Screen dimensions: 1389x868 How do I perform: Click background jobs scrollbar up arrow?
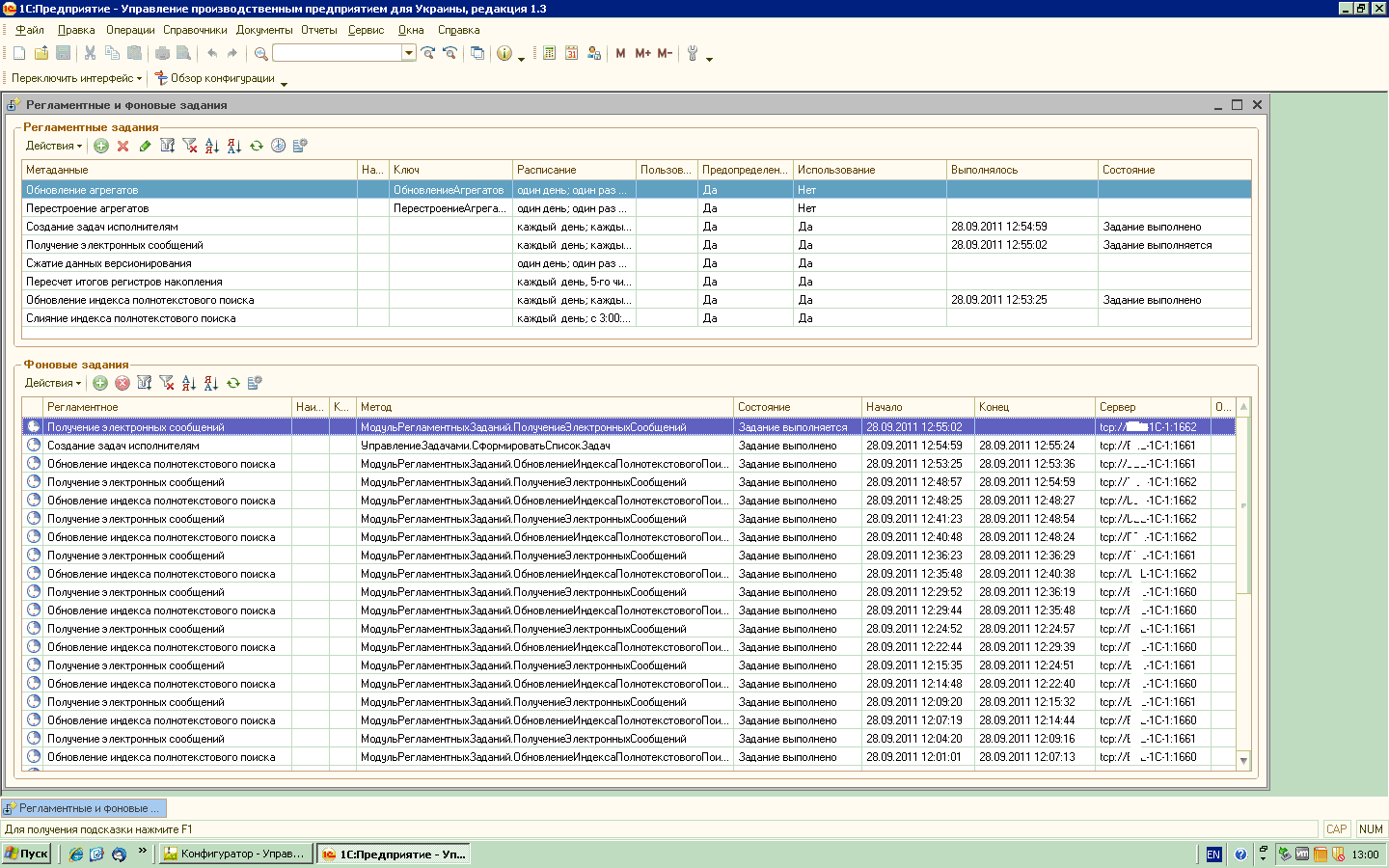[x=1243, y=406]
